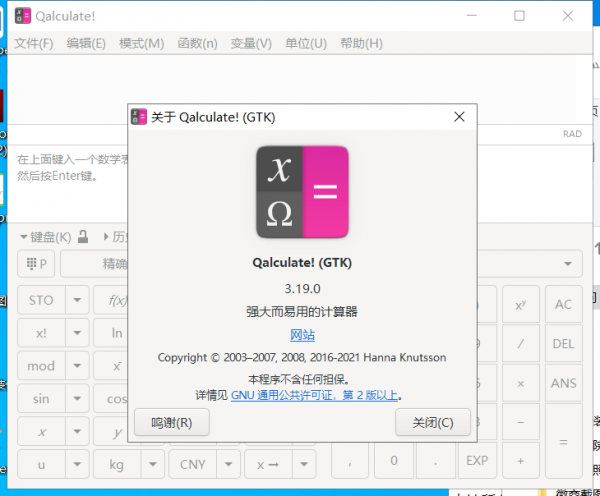Click the Qalculate! logo in About dialog

pyautogui.click(x=302, y=192)
